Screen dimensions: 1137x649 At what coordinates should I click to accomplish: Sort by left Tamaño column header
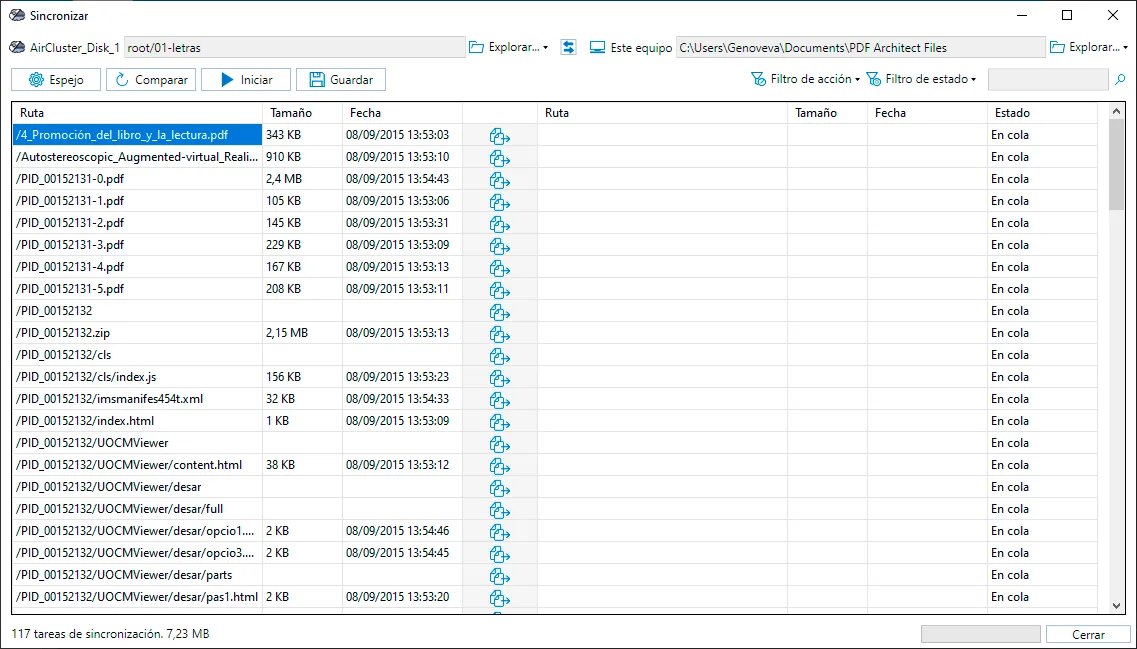[302, 113]
